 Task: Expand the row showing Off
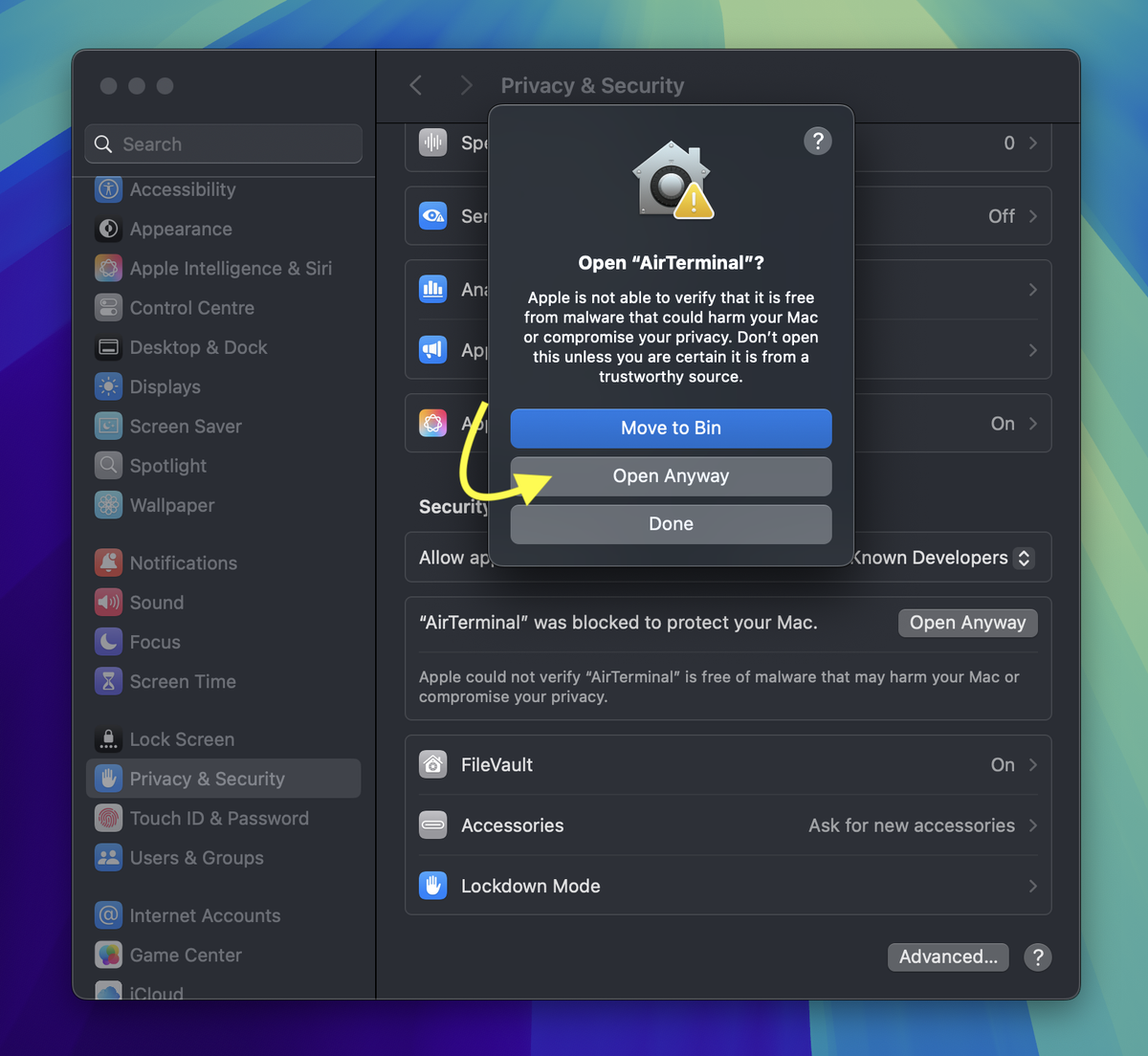1032,216
